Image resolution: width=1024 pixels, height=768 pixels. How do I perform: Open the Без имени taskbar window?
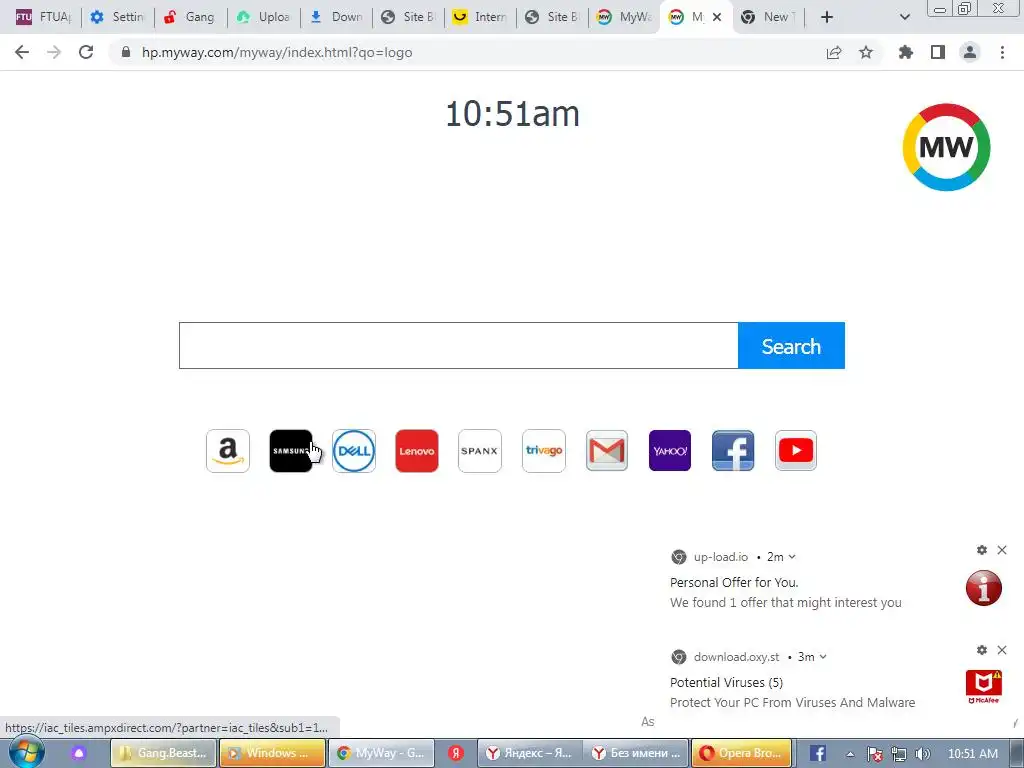click(636, 753)
